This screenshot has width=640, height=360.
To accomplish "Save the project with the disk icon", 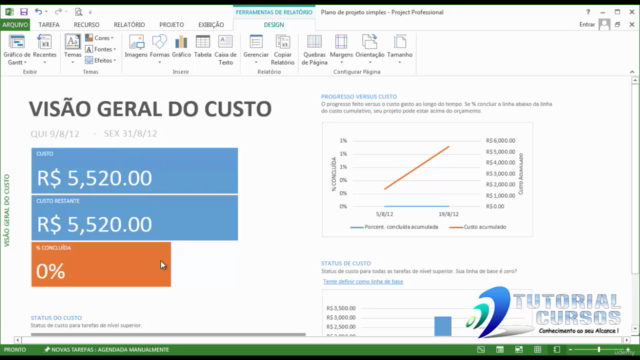I will pos(24,12).
